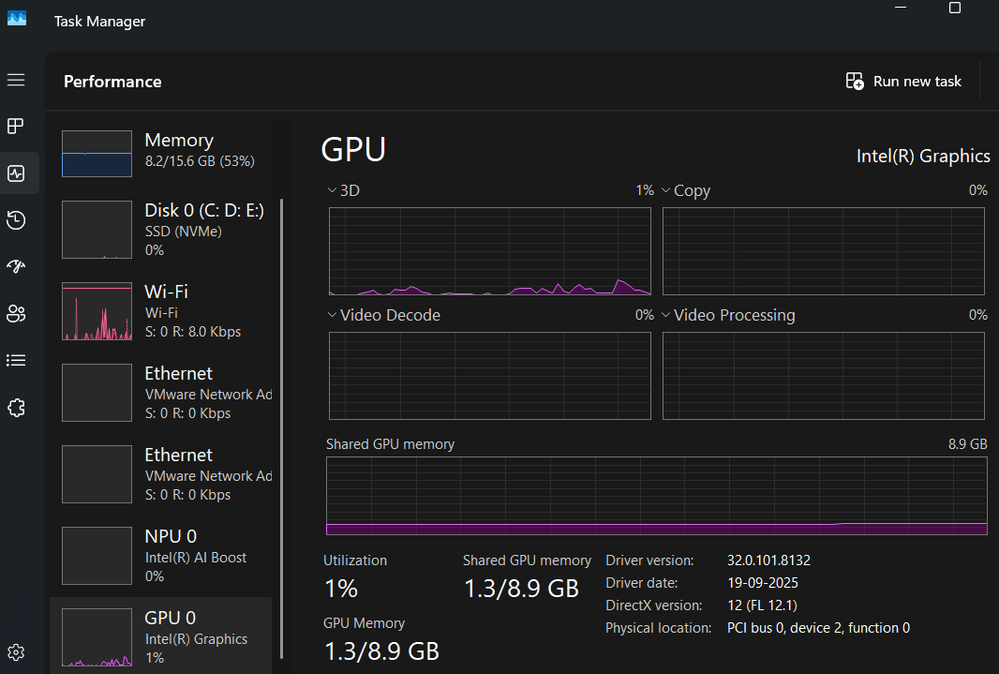The width and height of the screenshot is (999, 674).
Task: Open the Startup apps view
Action: tap(16, 266)
